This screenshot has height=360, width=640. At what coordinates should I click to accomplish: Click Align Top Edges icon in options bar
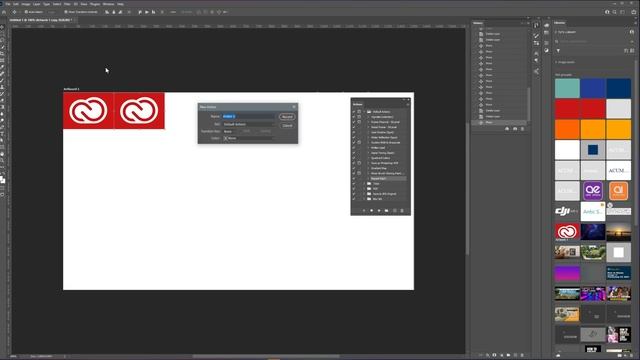tap(140, 12)
